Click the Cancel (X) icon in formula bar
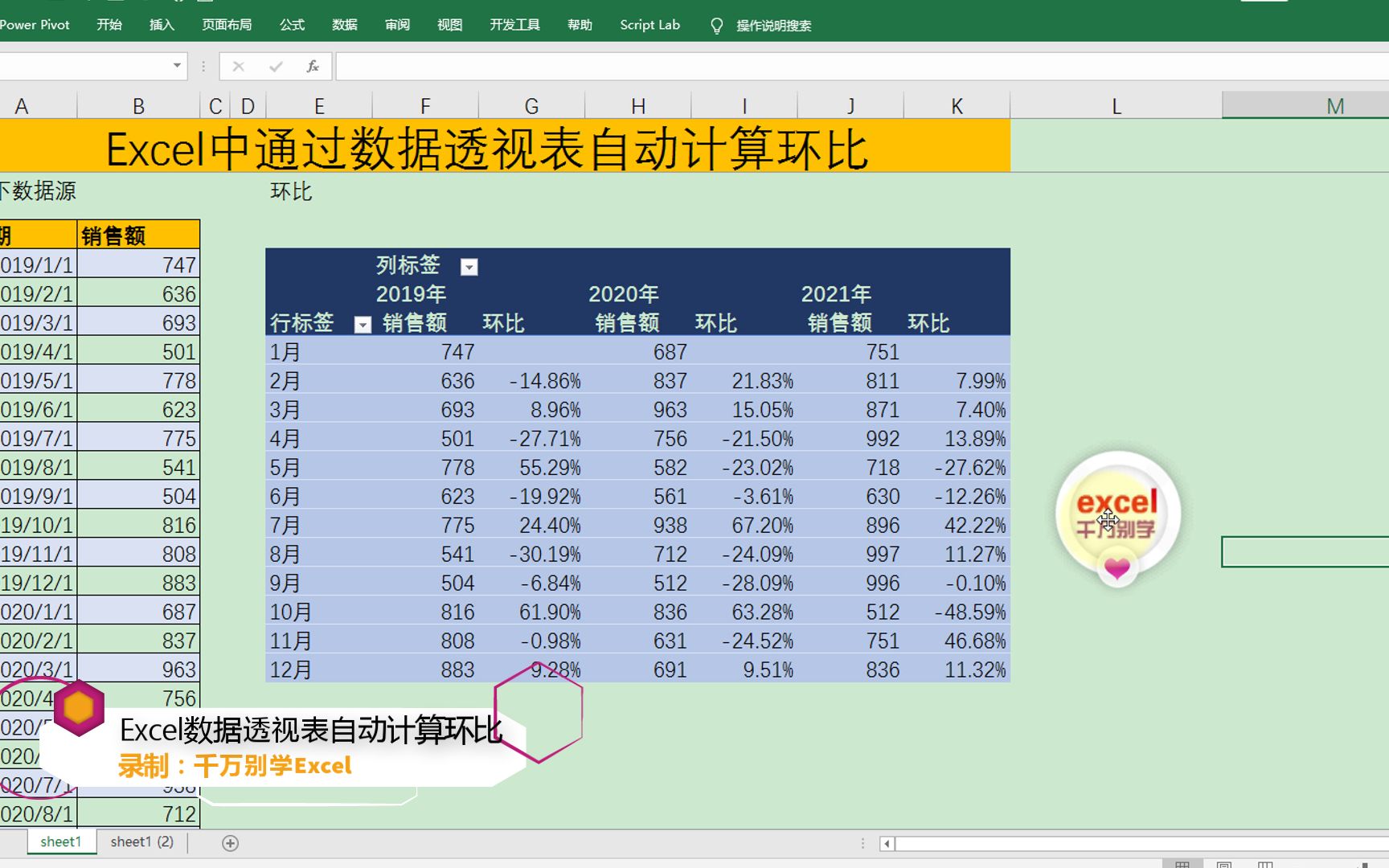 238,66
